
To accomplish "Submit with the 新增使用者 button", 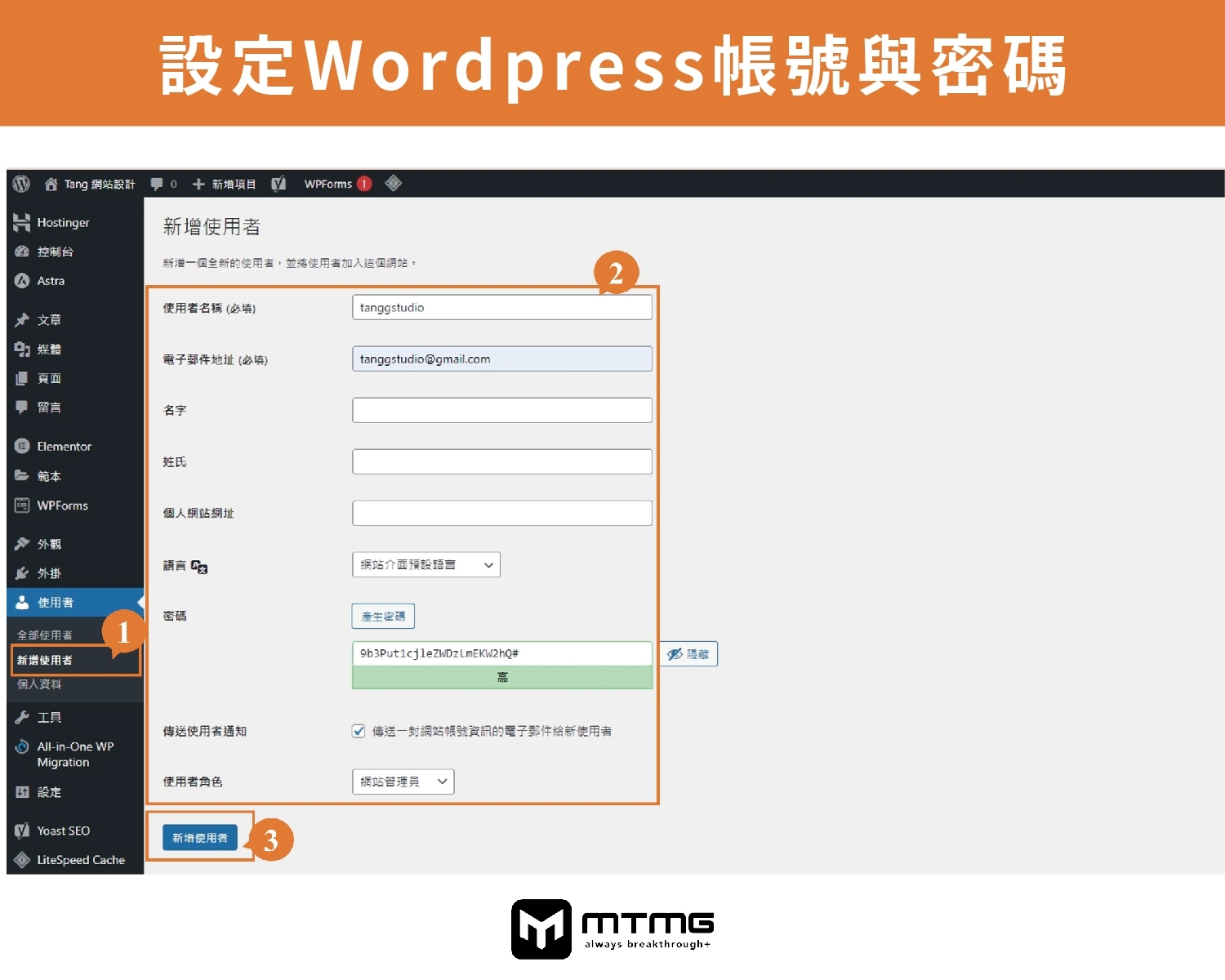I will click(201, 837).
